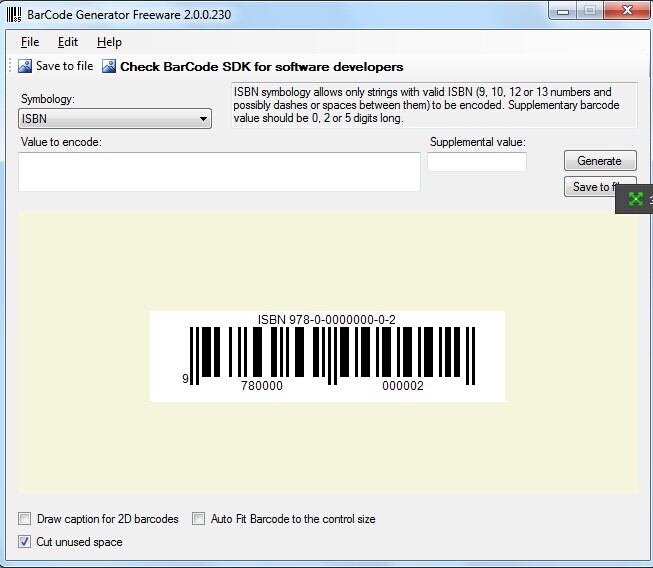The height and width of the screenshot is (568, 653).
Task: Click the ISBN symbology description text
Action: (434, 105)
